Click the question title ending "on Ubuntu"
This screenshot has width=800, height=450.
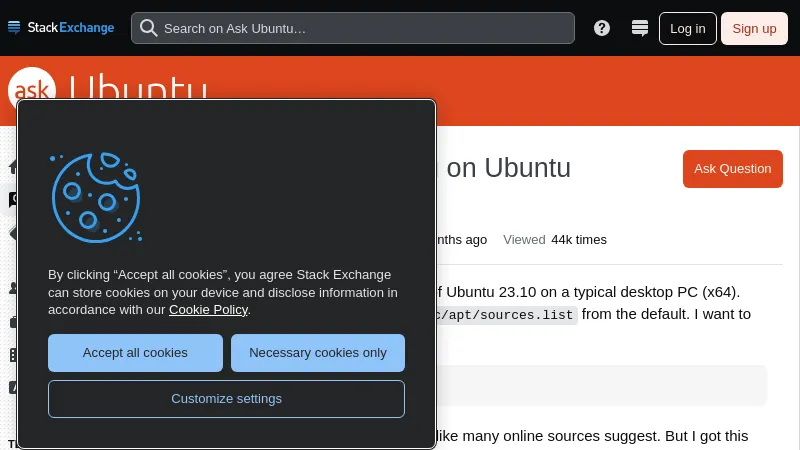(x=508, y=168)
